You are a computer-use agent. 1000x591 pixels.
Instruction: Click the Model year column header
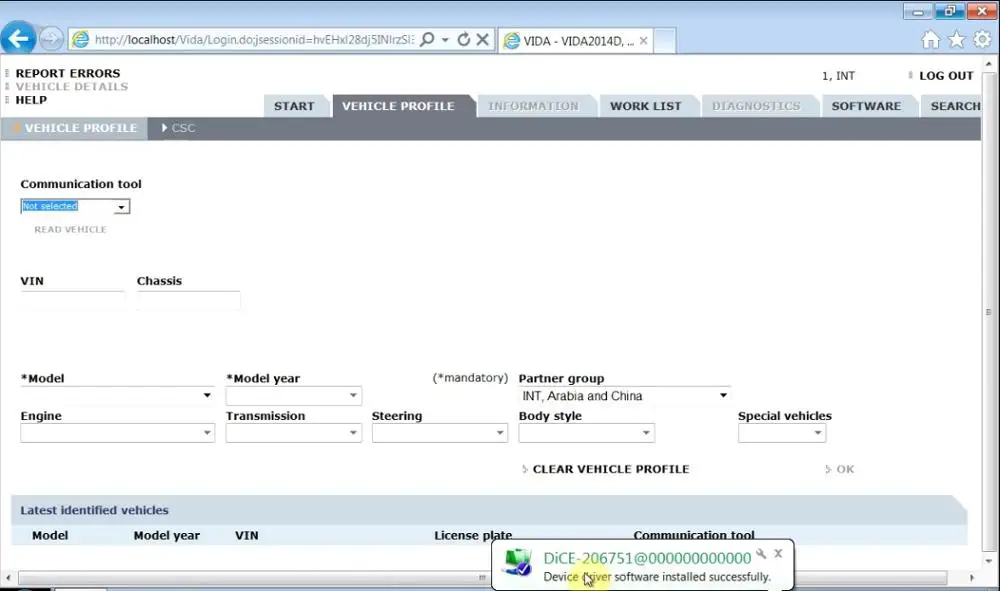click(x=166, y=536)
